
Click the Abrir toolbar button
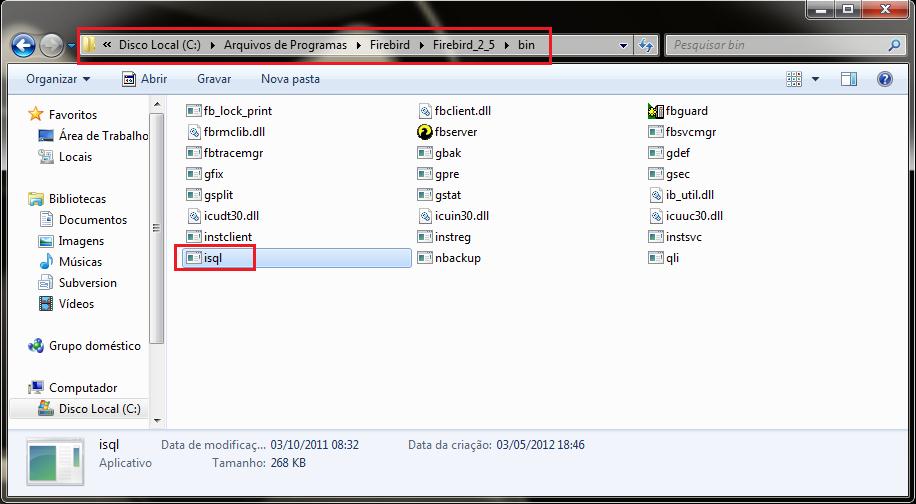pyautogui.click(x=145, y=79)
